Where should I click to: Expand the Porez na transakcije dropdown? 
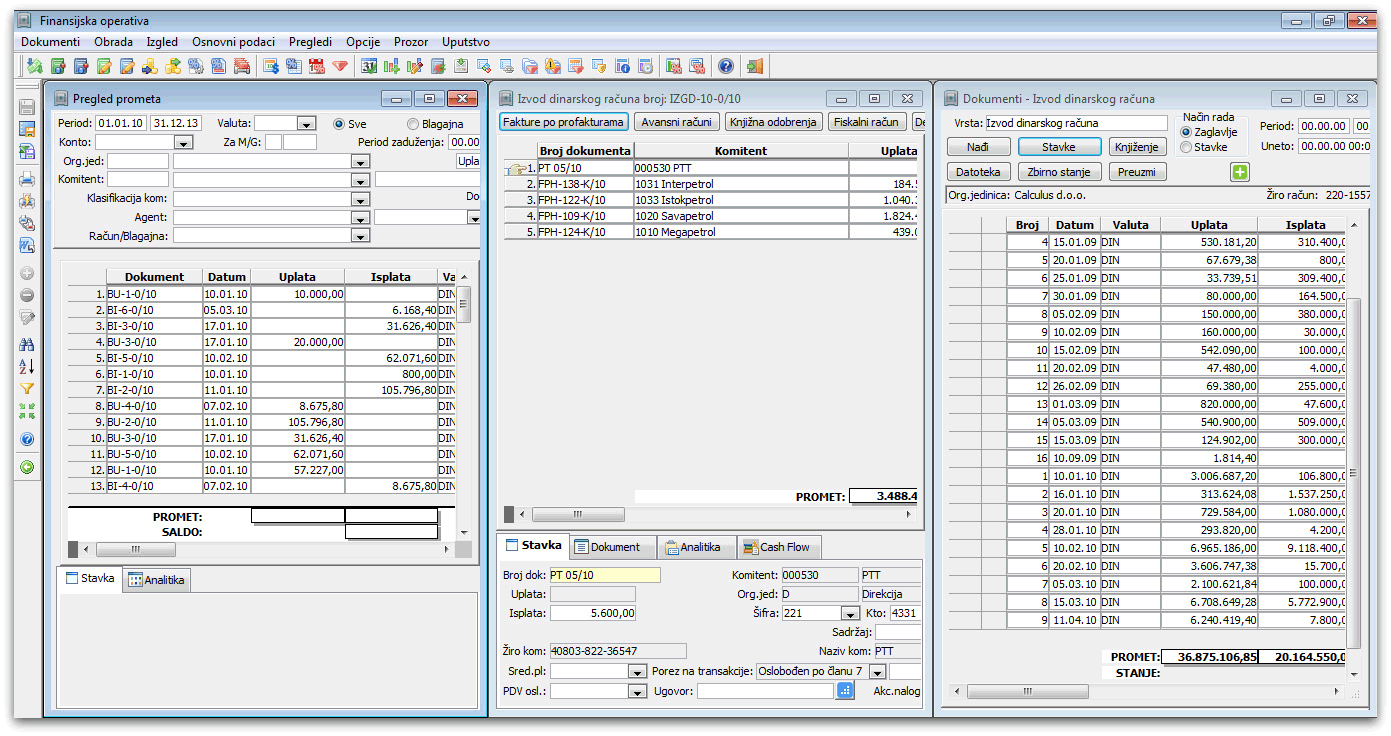(x=878, y=671)
